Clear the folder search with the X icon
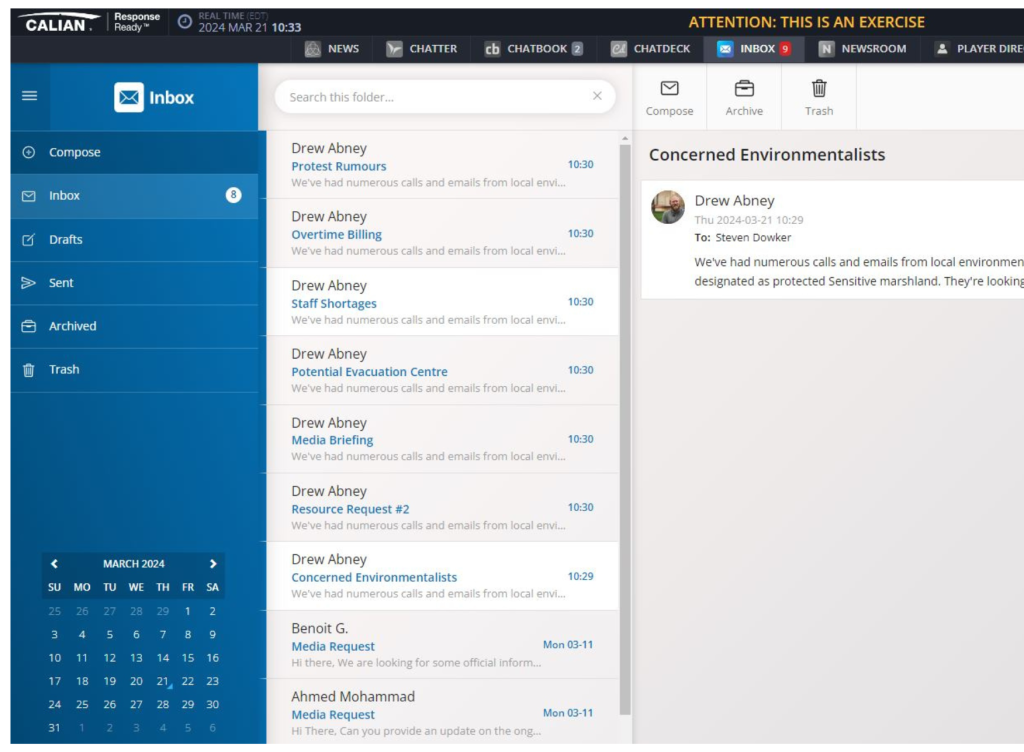Image resolution: width=1024 pixels, height=752 pixels. tap(597, 96)
